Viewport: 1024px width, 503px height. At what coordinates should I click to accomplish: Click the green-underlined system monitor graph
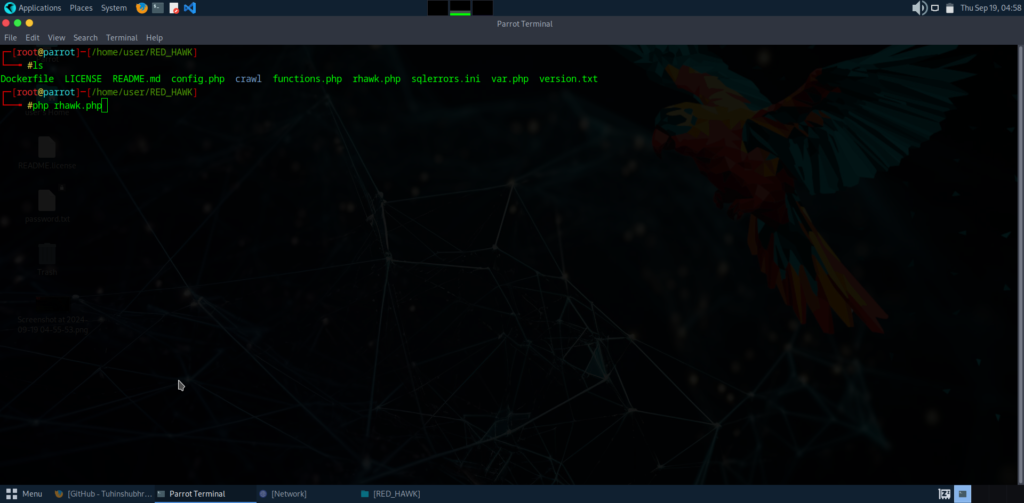coord(460,8)
